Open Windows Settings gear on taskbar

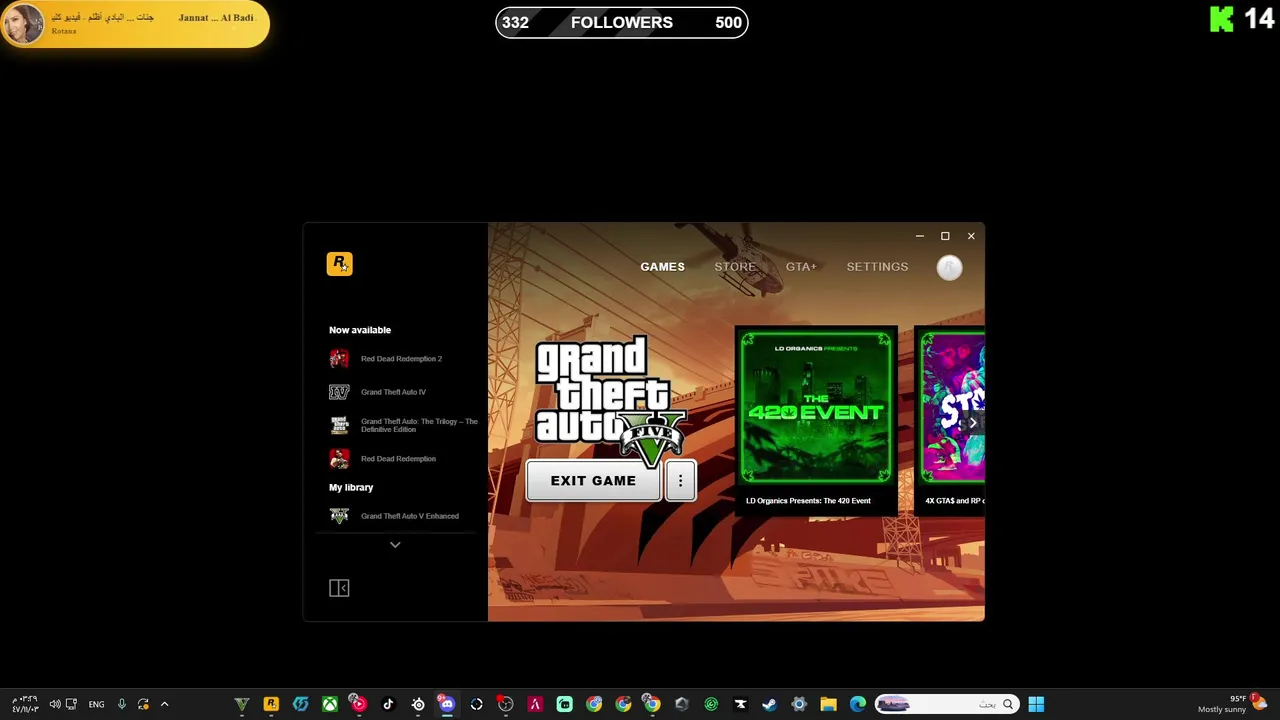tap(799, 704)
